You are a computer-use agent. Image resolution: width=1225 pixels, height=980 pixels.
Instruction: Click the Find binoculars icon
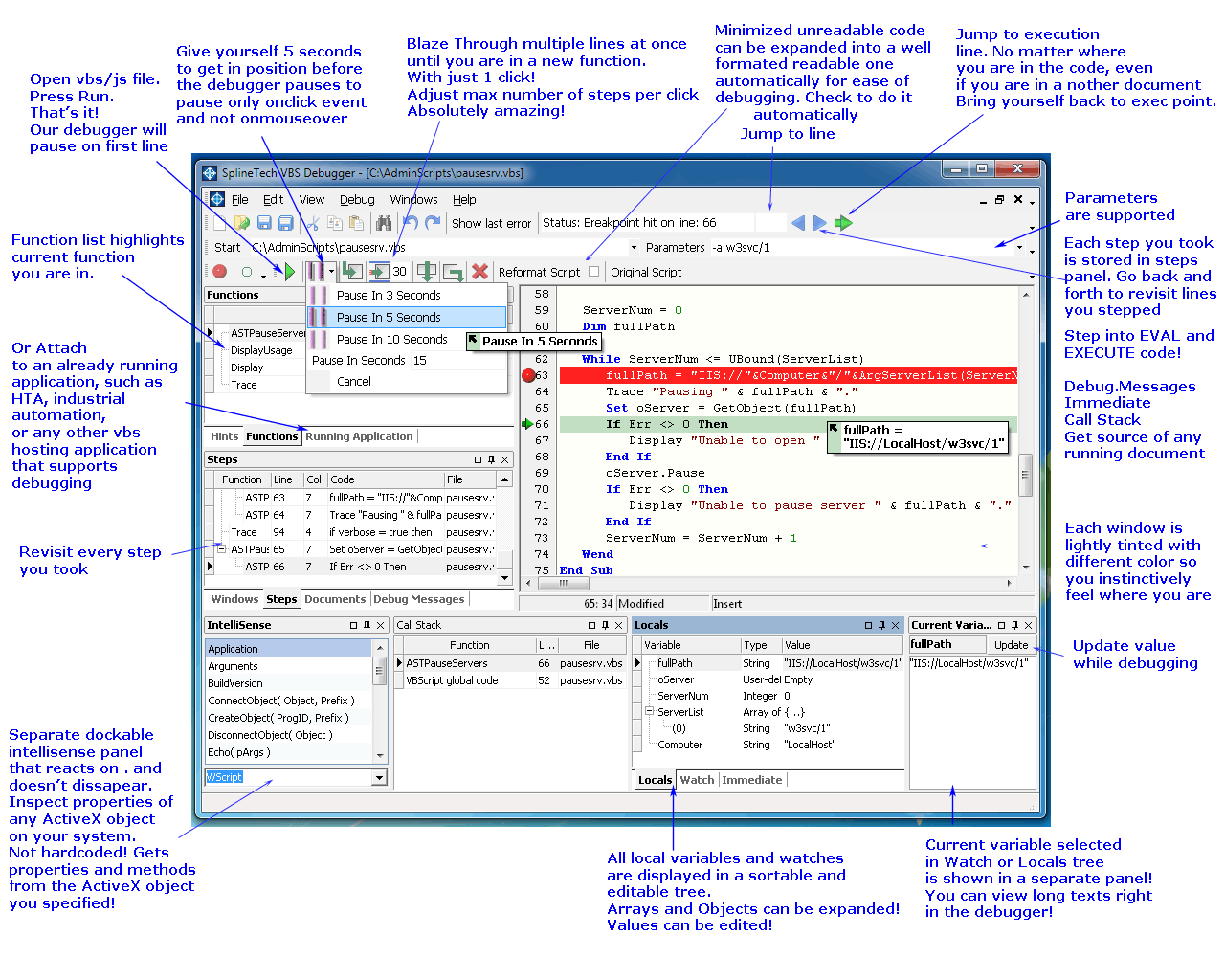click(x=384, y=223)
